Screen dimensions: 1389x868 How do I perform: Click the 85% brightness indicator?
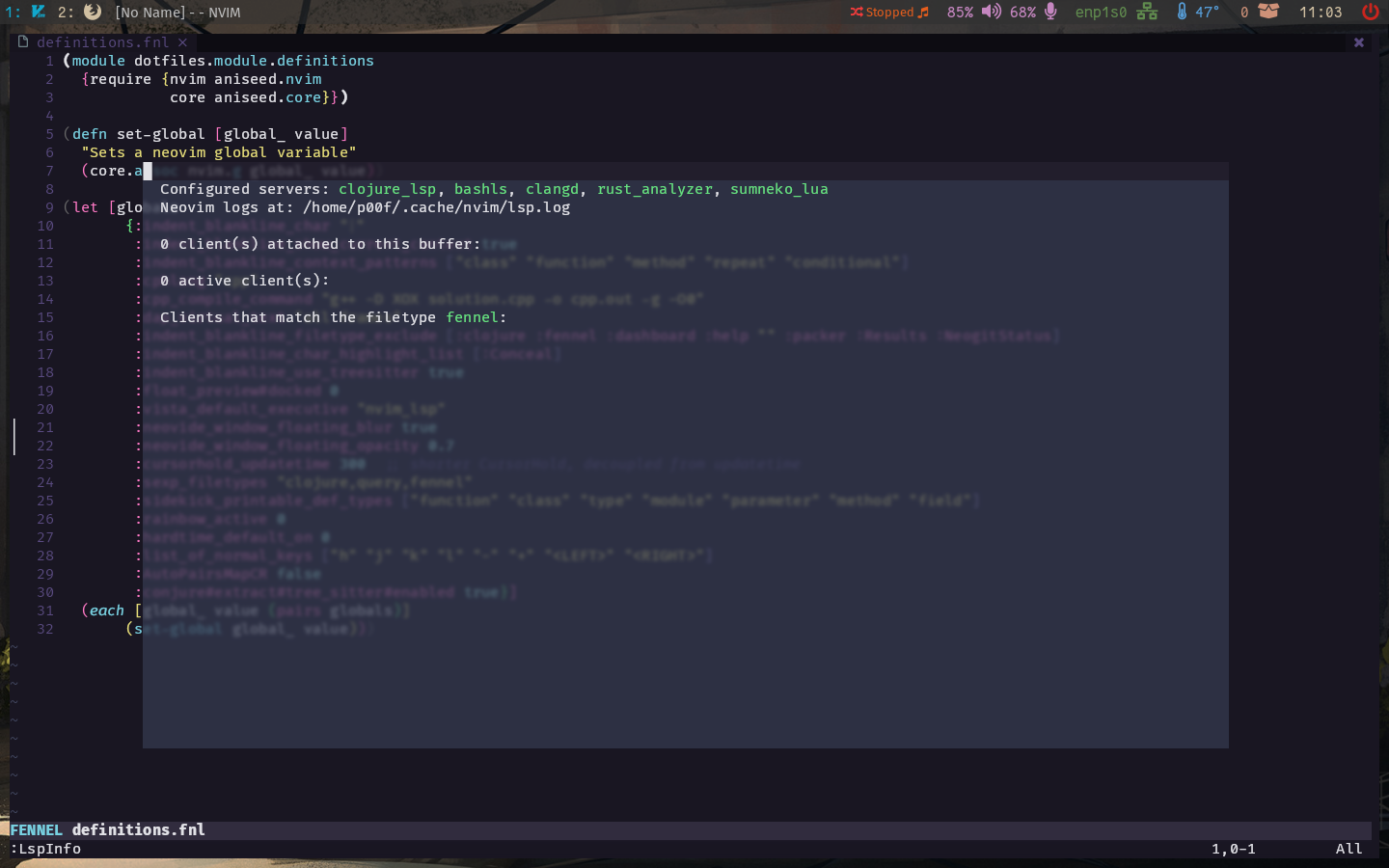click(x=960, y=12)
